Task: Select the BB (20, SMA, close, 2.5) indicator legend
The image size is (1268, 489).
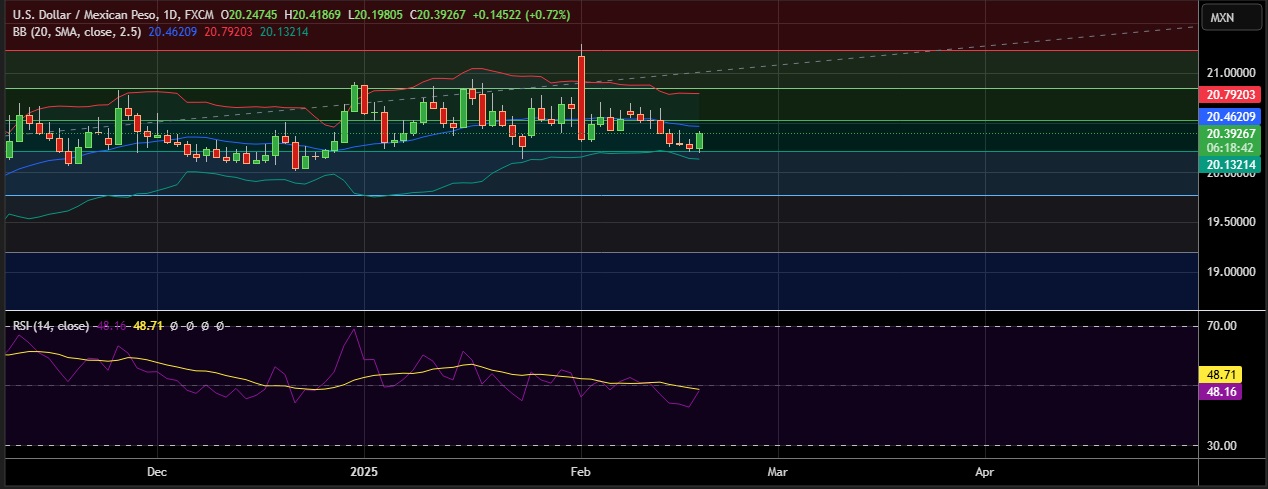Action: [x=77, y=32]
